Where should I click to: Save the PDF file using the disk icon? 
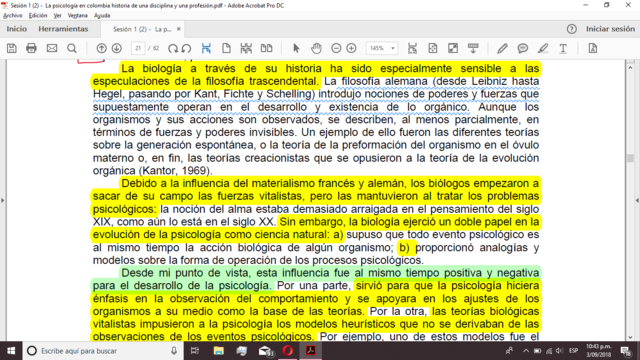[x=11, y=48]
